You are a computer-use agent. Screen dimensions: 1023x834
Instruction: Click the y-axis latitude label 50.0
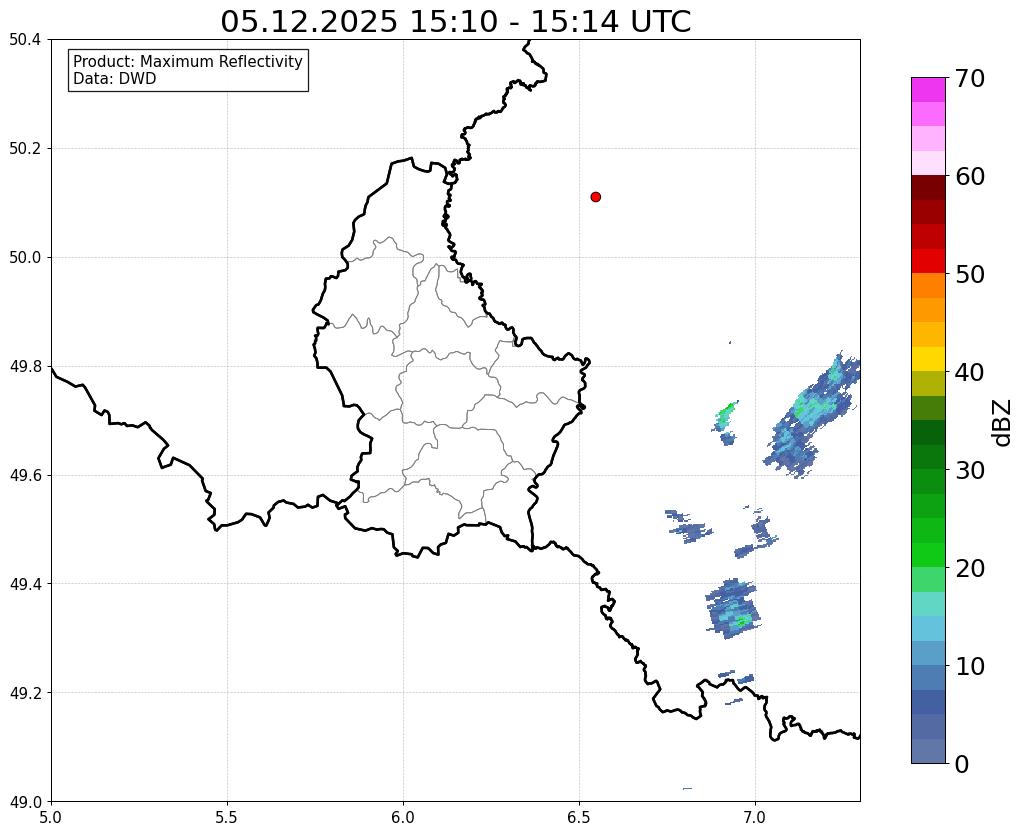pyautogui.click(x=25, y=258)
